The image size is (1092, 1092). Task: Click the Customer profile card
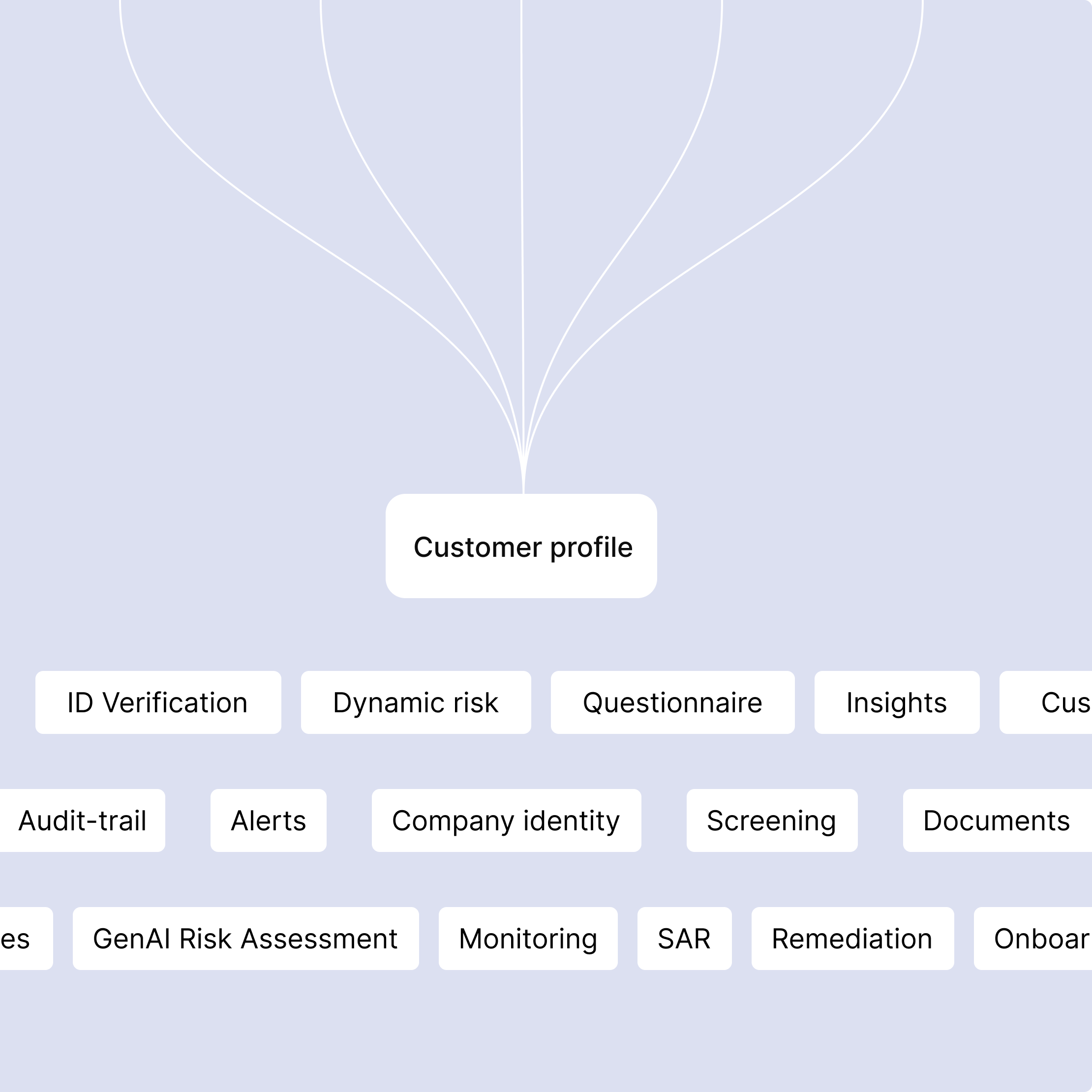(521, 546)
